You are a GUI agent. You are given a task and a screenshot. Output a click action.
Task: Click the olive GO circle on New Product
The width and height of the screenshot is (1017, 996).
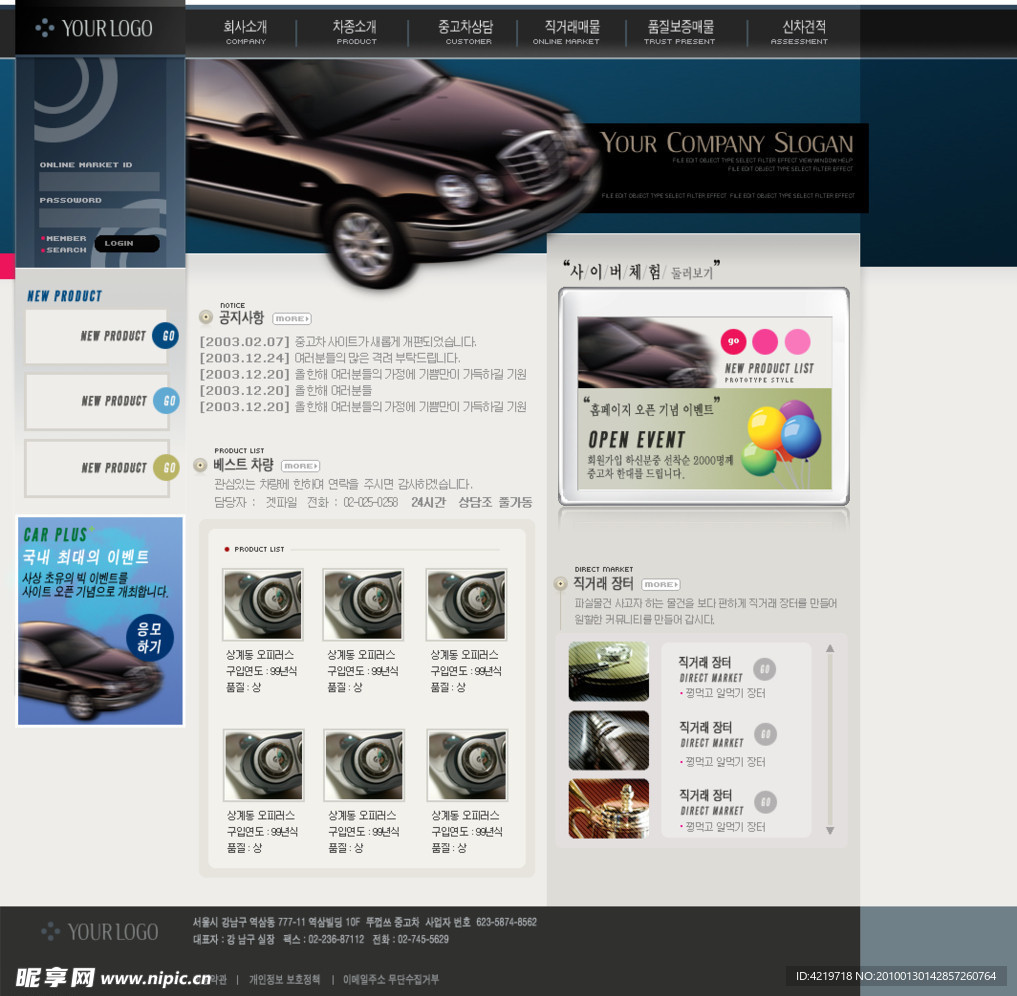(167, 467)
